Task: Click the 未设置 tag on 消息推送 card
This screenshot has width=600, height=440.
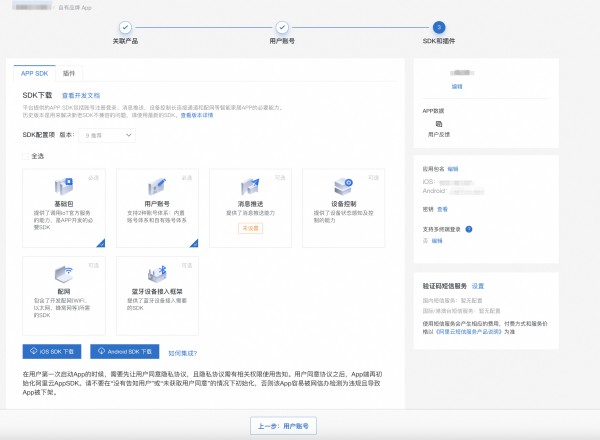Action: coord(250,228)
